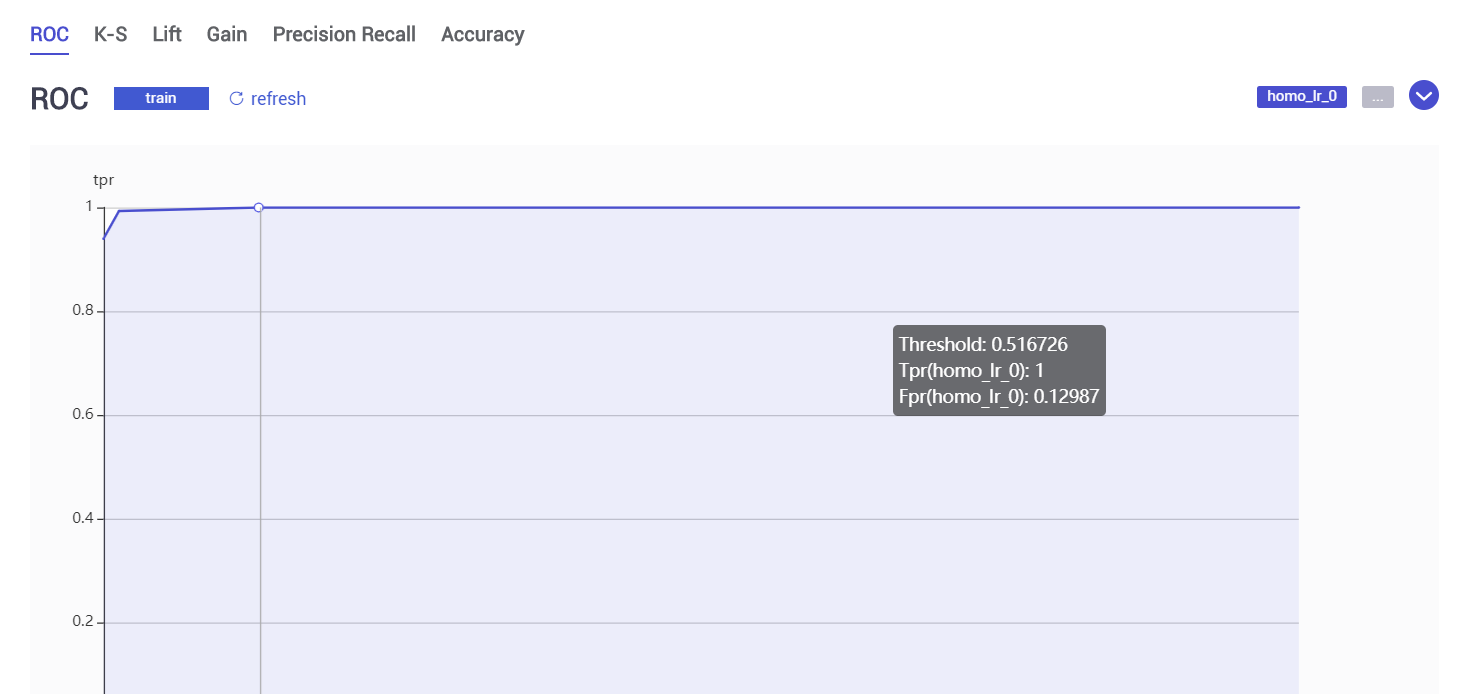Open the Precision Recall tab
The width and height of the screenshot is (1481, 694).
tap(344, 34)
